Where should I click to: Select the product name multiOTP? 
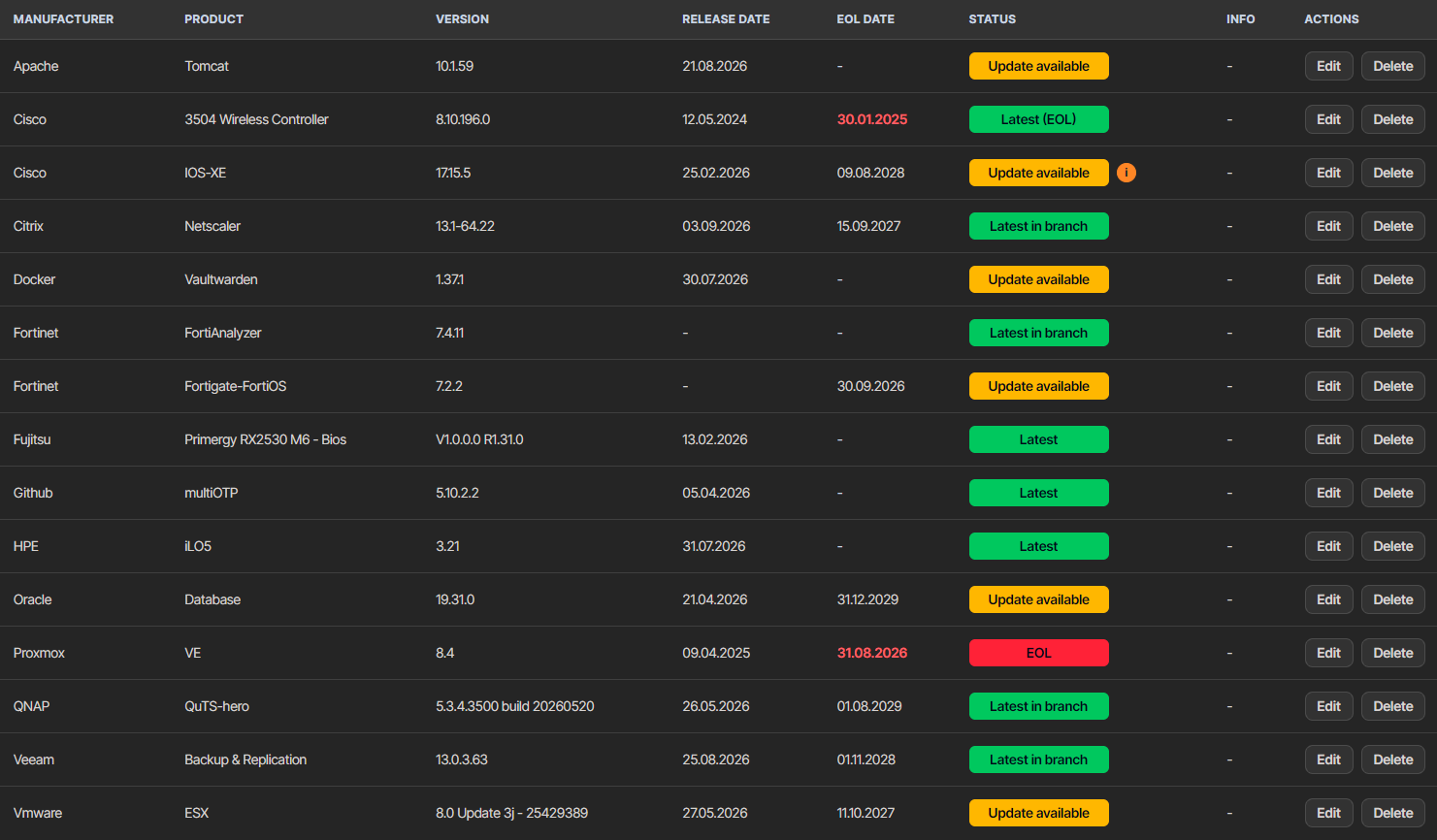pos(211,493)
